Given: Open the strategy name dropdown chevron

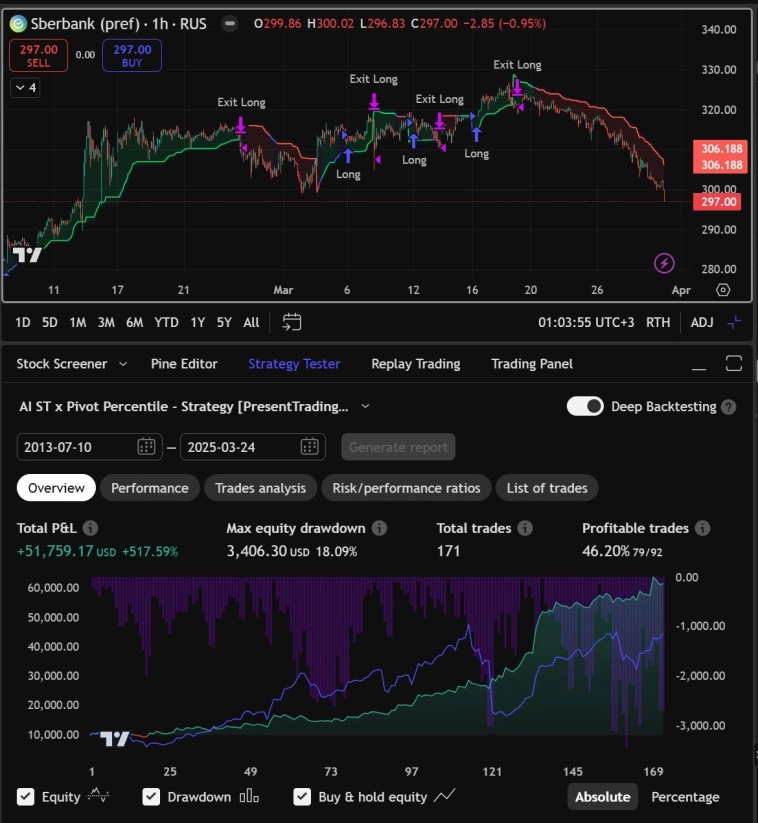Looking at the screenshot, I should pyautogui.click(x=365, y=406).
